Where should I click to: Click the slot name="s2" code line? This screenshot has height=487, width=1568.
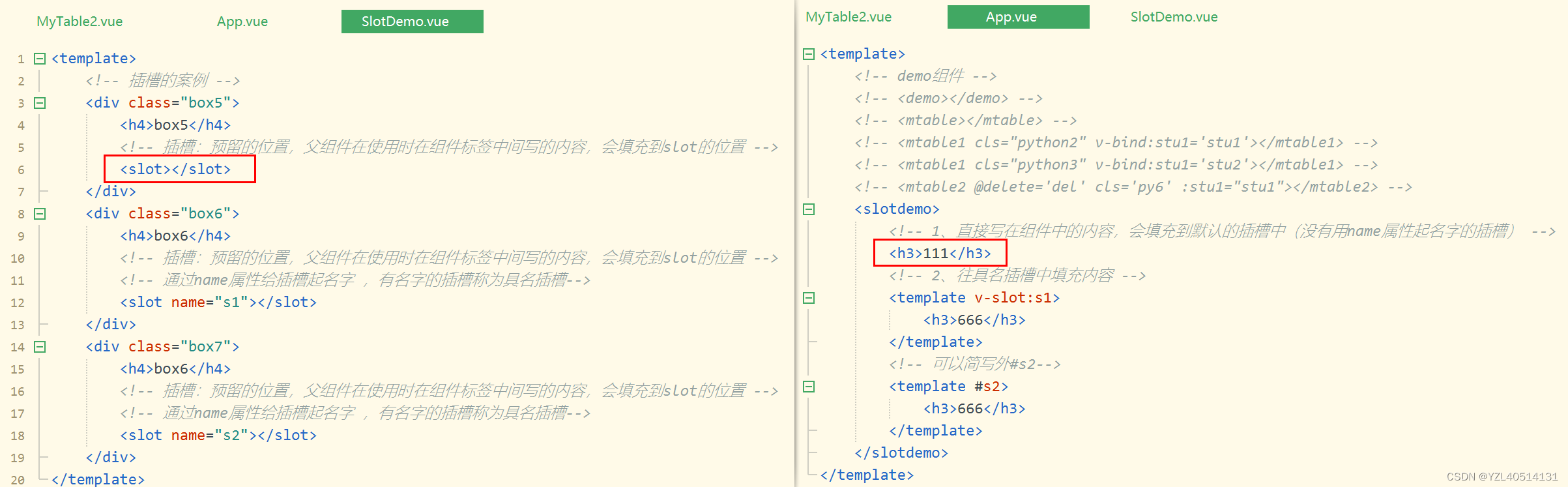pyautogui.click(x=218, y=435)
